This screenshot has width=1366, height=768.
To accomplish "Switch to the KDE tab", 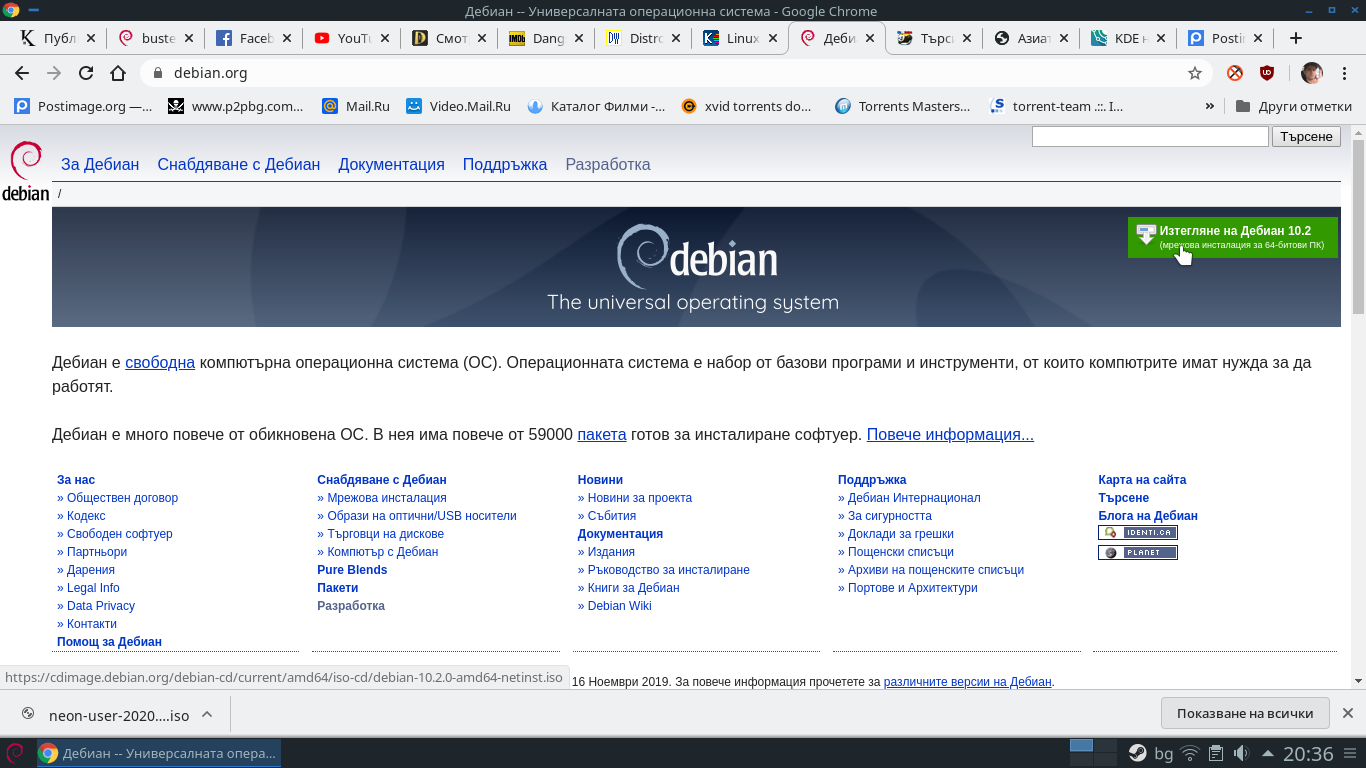I will point(1128,38).
